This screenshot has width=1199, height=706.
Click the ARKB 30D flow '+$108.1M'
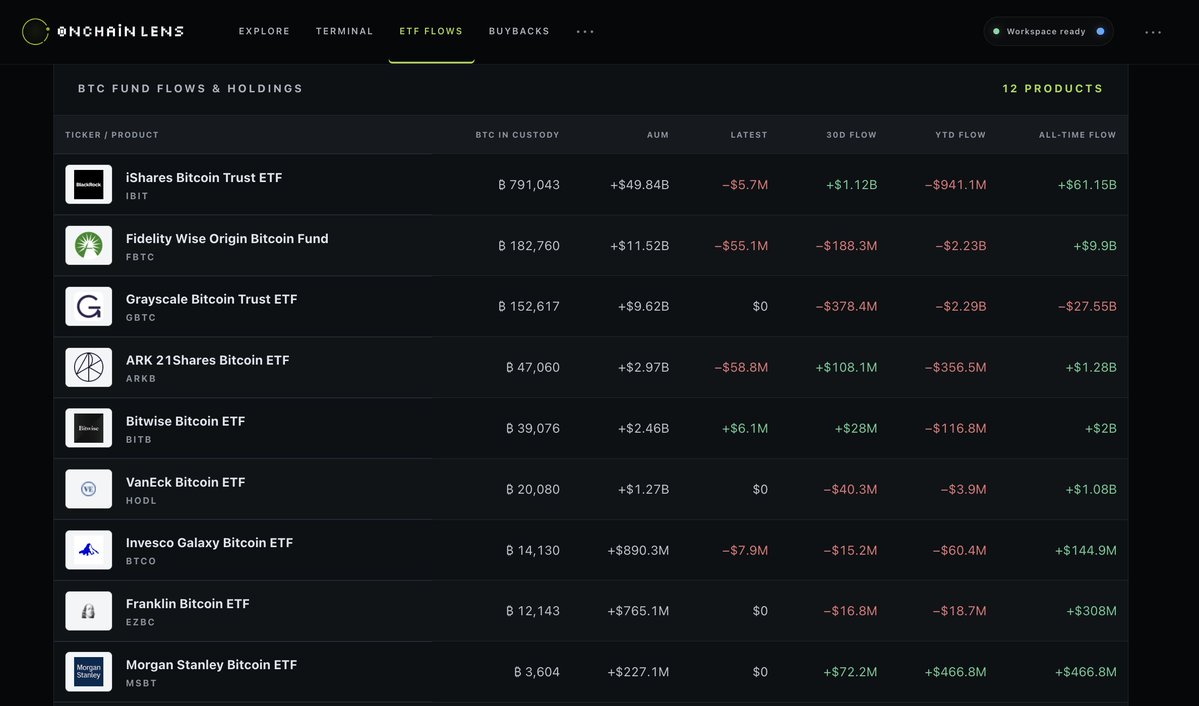[846, 367]
